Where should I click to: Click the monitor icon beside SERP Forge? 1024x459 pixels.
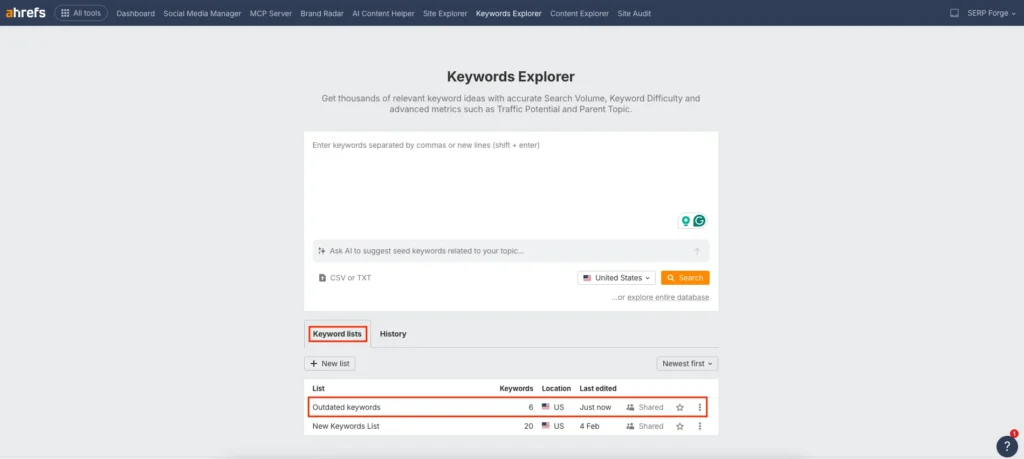point(954,13)
